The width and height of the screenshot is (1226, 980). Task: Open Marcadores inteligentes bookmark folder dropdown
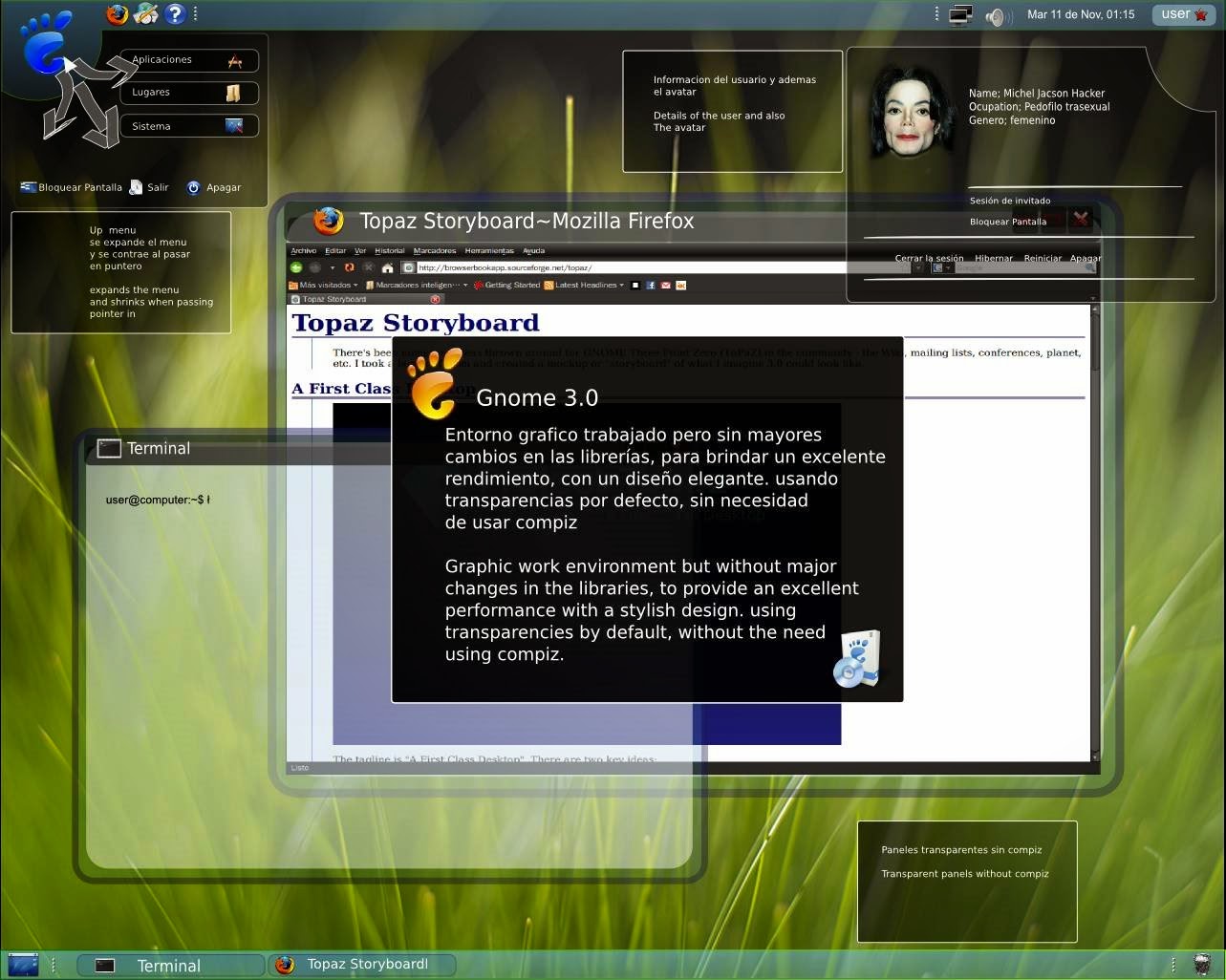[x=416, y=285]
